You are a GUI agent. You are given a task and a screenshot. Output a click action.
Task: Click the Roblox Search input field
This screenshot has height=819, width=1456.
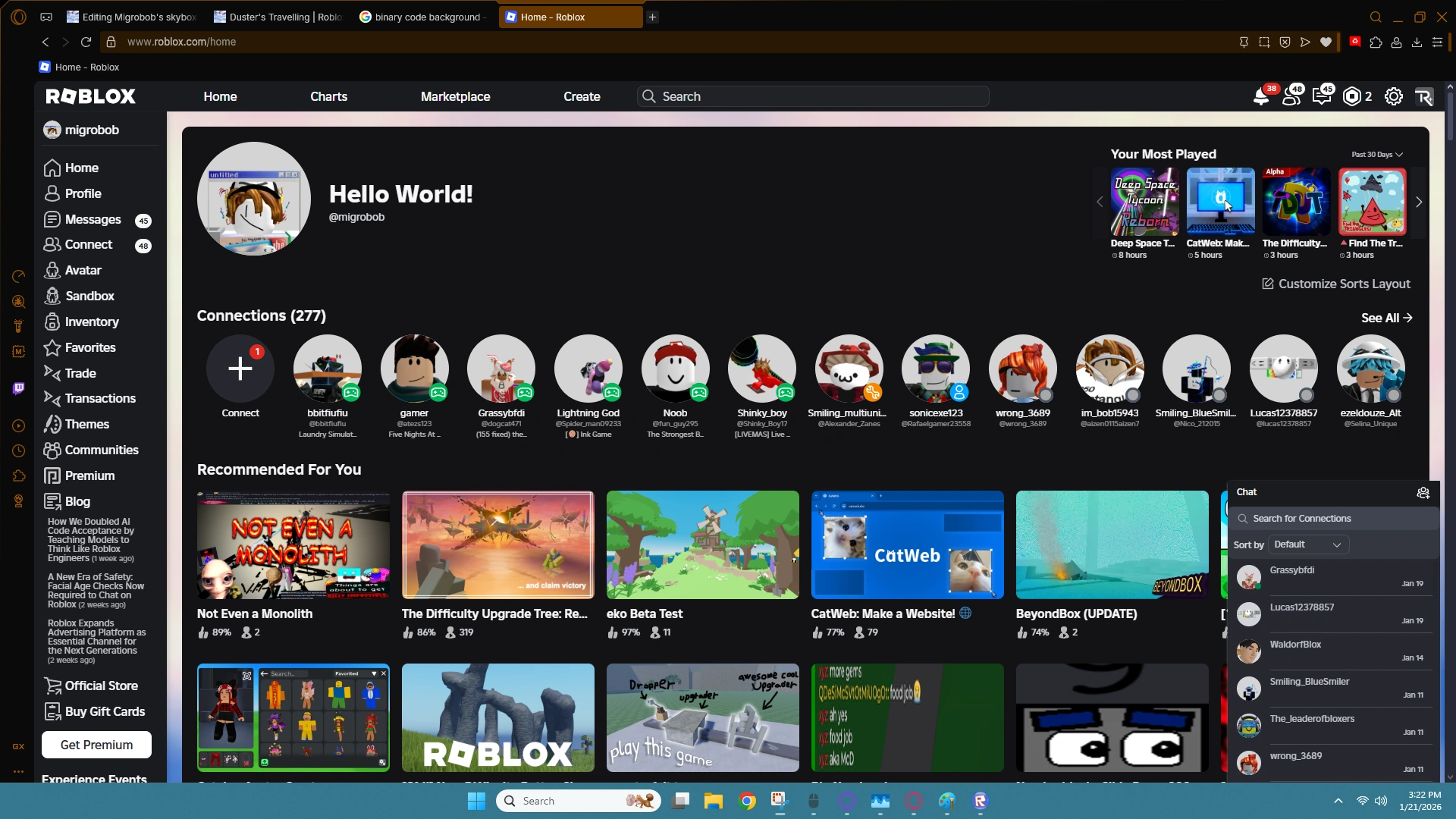[x=813, y=97]
